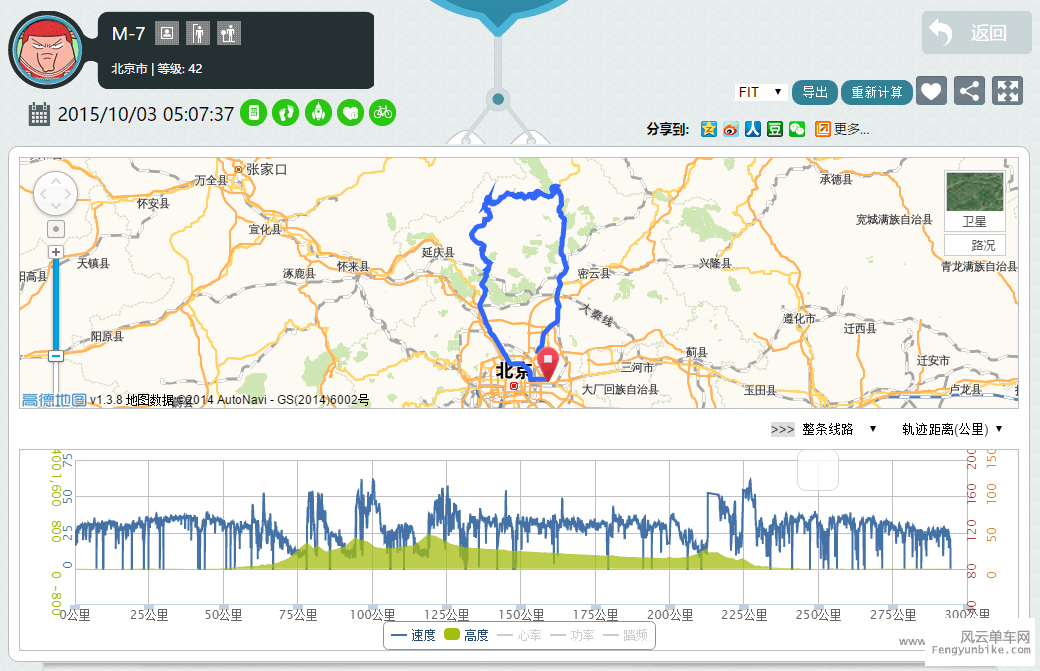The width and height of the screenshot is (1040, 671).
Task: Toggle the 路况 traffic layer
Action: pos(974,245)
